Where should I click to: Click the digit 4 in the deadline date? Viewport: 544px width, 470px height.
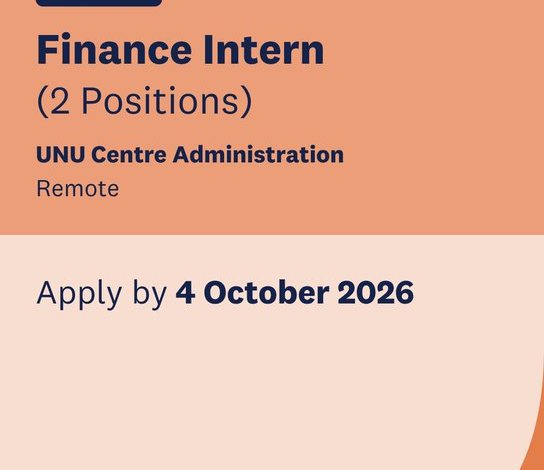tap(185, 292)
